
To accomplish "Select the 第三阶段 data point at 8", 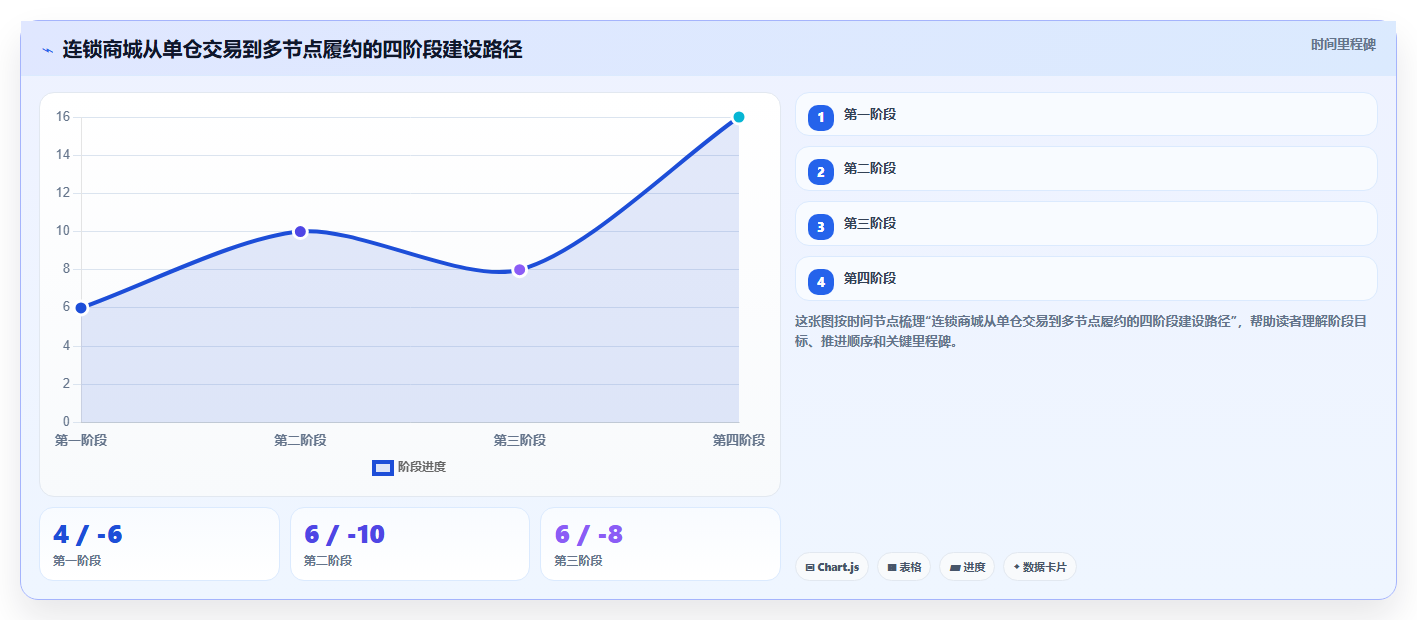I will (519, 270).
